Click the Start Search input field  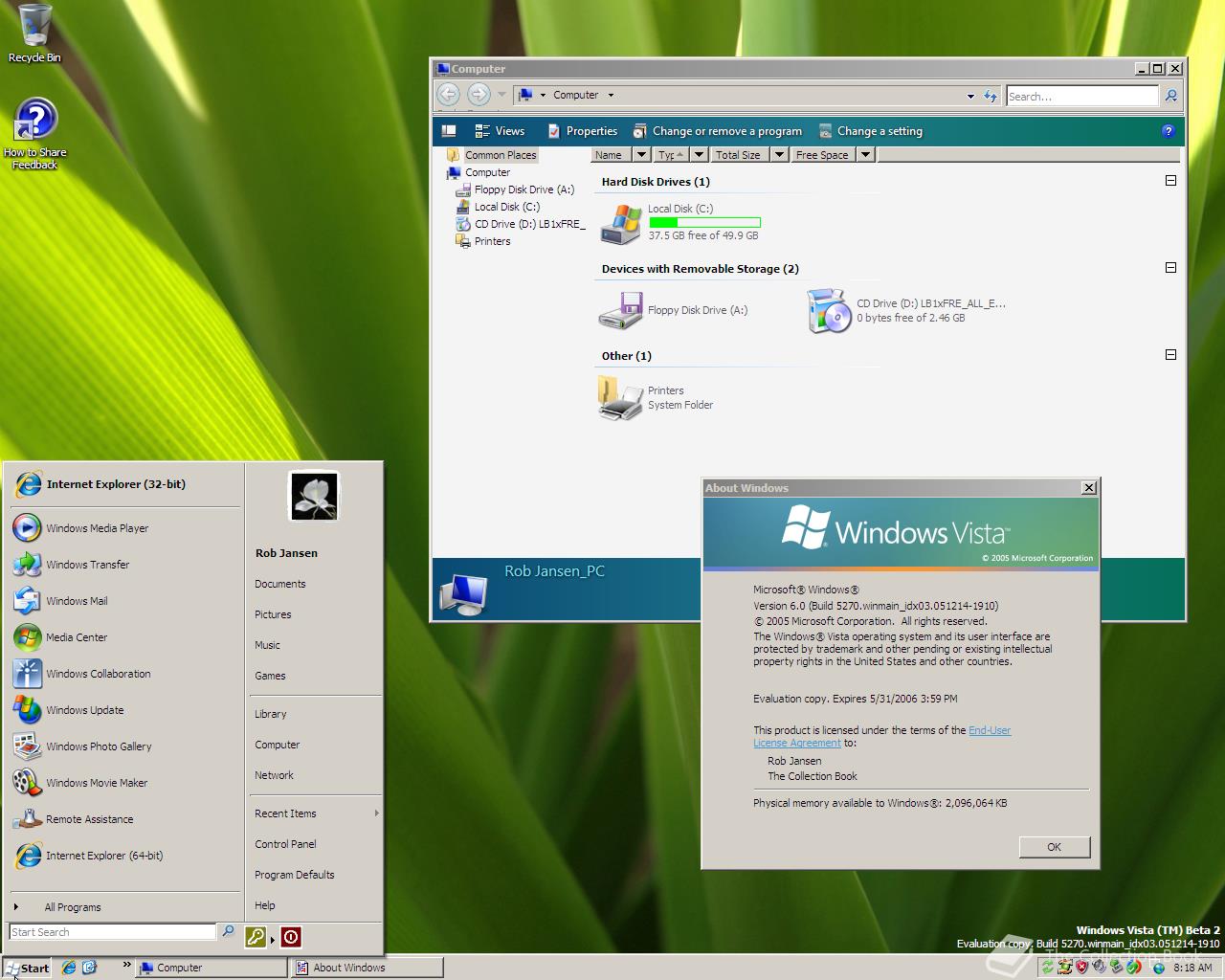(113, 932)
